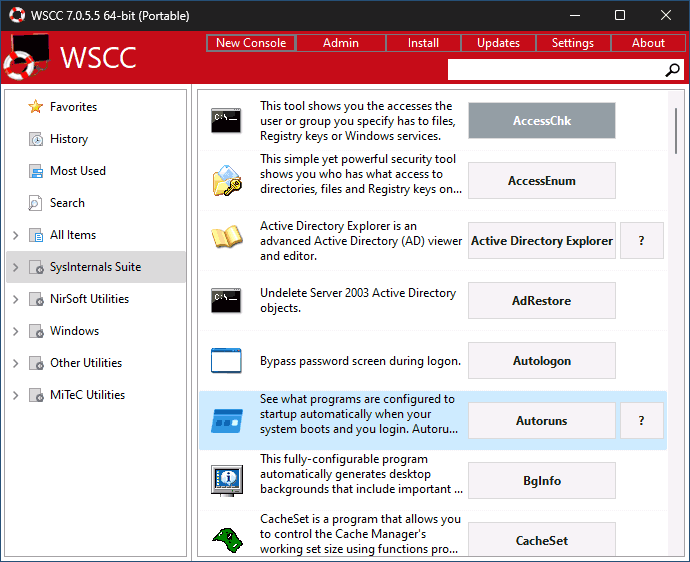Viewport: 690px width, 562px height.
Task: Click the AccessEnum folder-and-key icon
Action: 227,180
